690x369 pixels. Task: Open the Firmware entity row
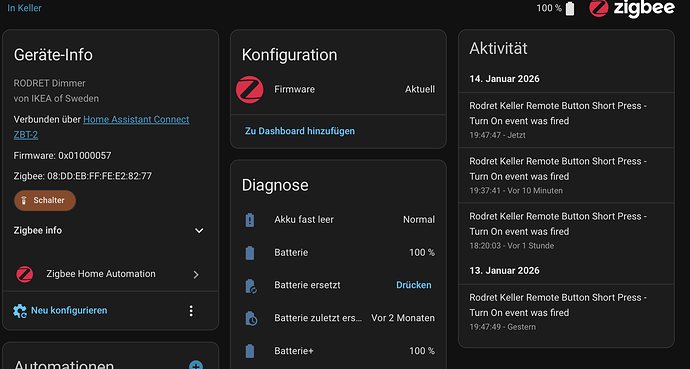[x=338, y=89]
